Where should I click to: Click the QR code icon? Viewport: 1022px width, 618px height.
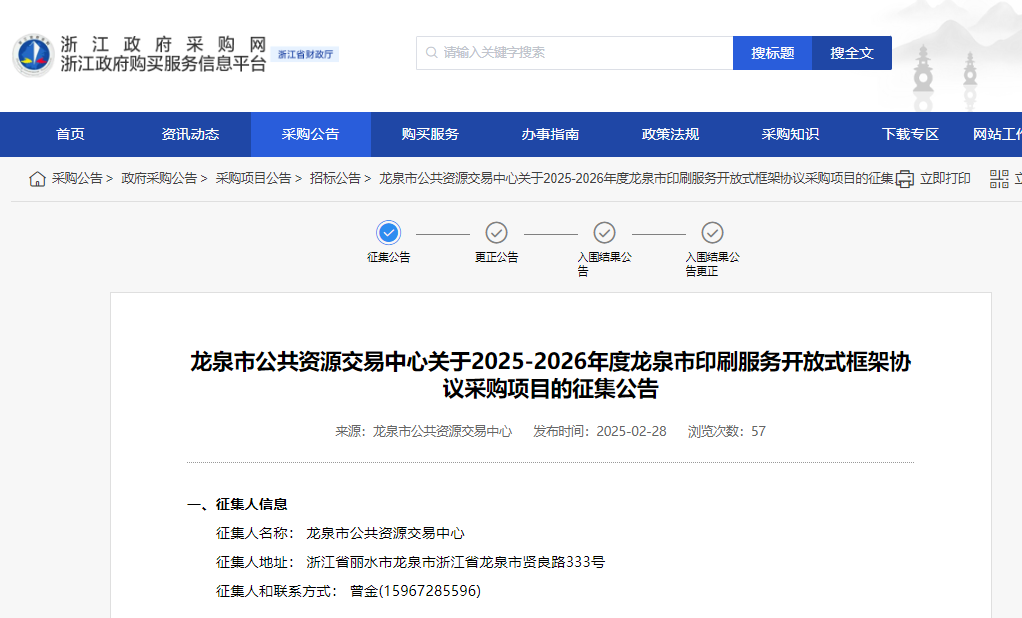pyautogui.click(x=999, y=179)
